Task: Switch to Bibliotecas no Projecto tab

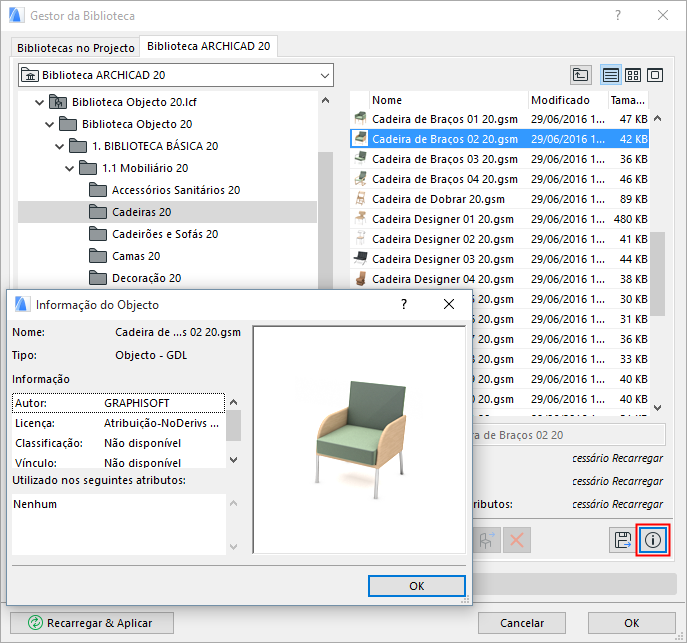Action: [76, 48]
